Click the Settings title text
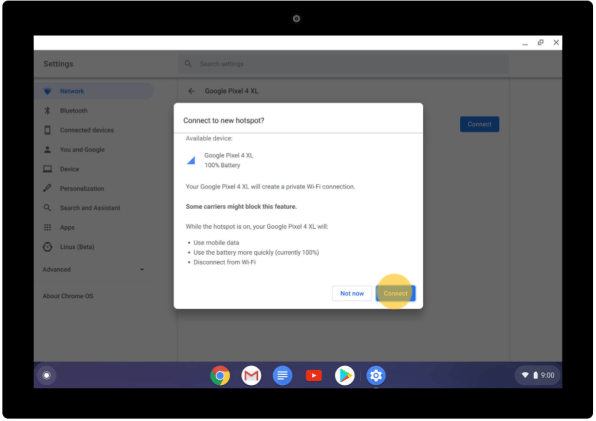Screen dimensions: 596x421 point(58,64)
